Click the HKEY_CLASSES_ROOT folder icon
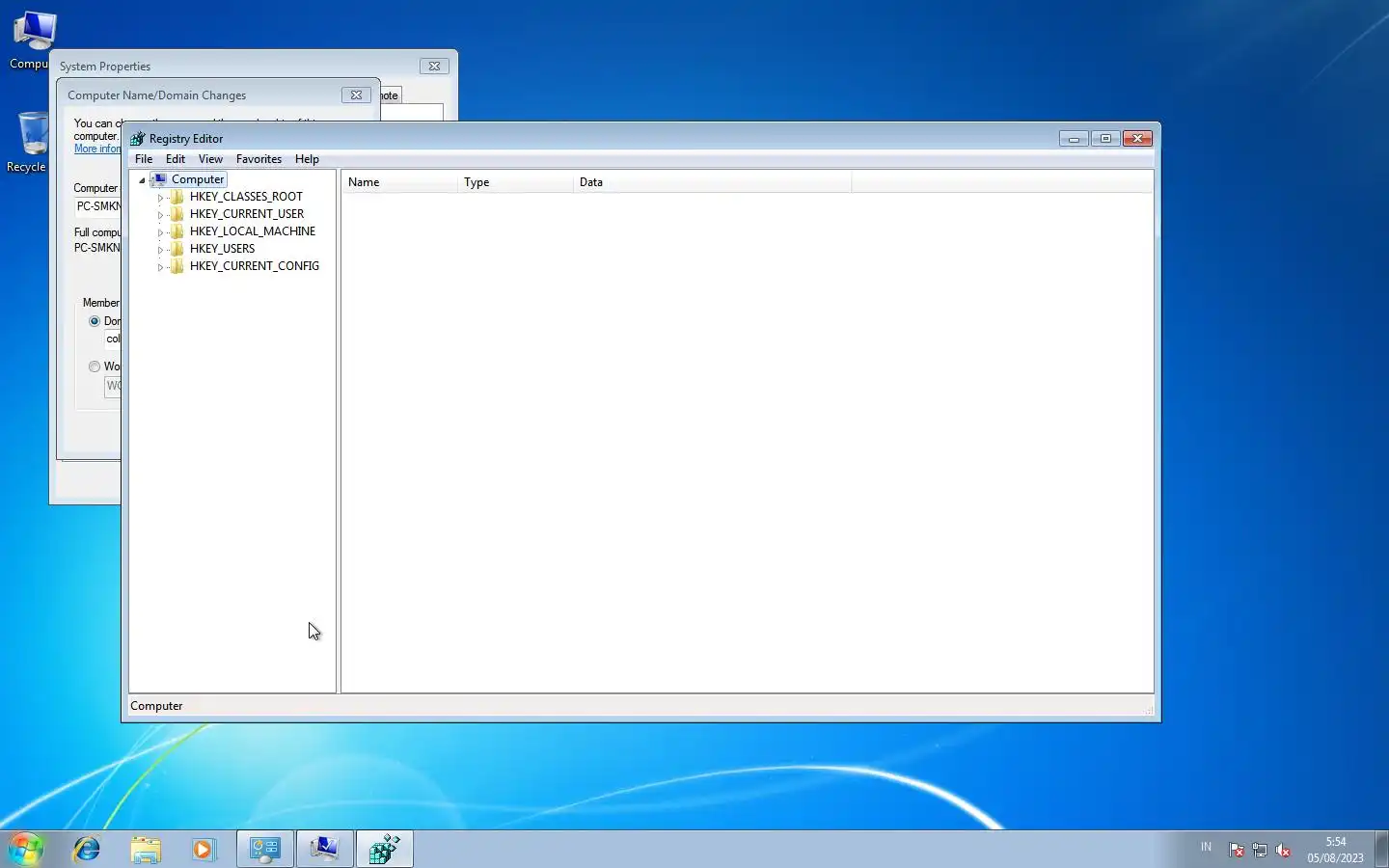1389x868 pixels. click(x=177, y=197)
